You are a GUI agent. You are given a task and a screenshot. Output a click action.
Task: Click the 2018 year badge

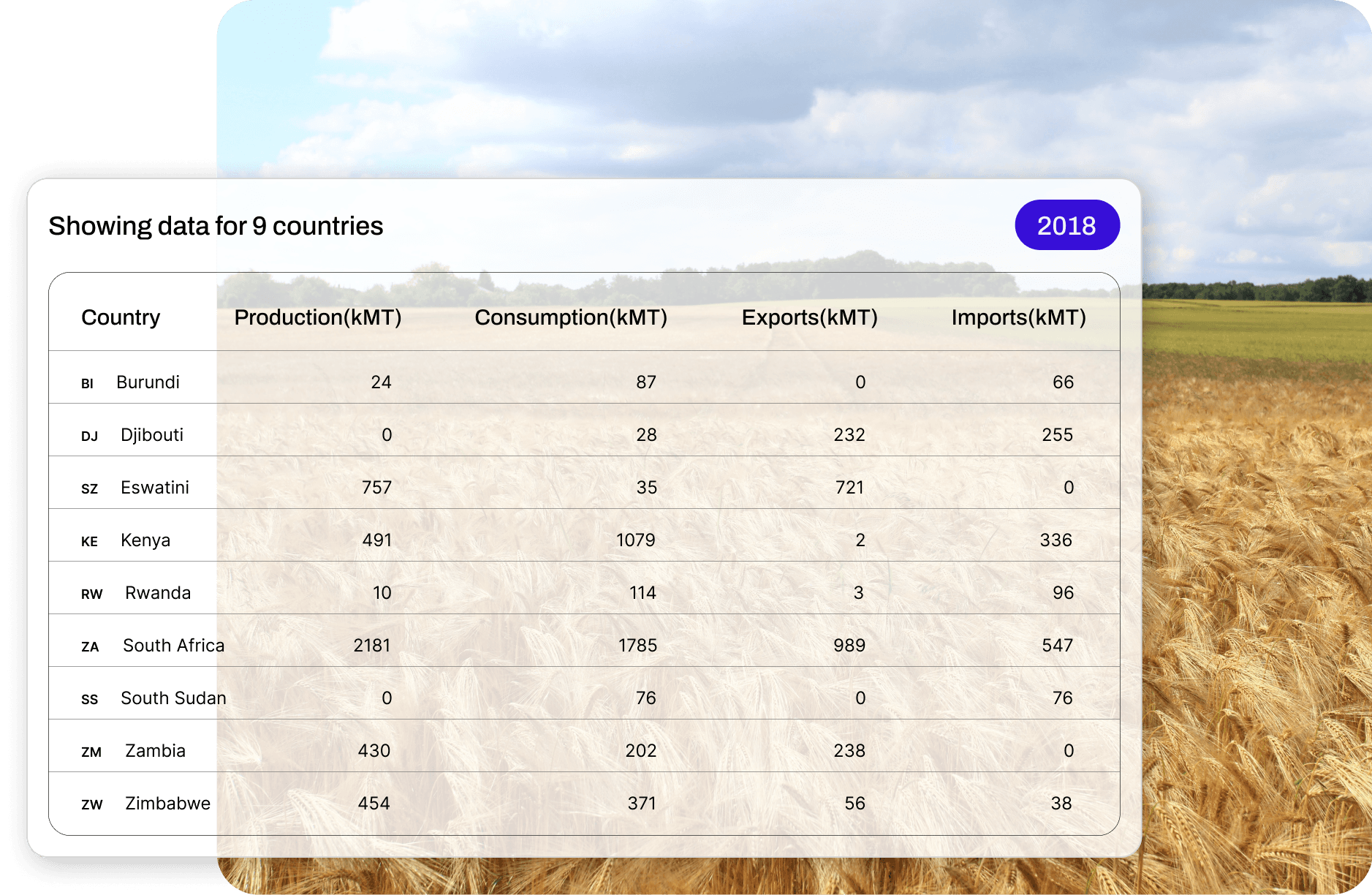(x=1066, y=225)
